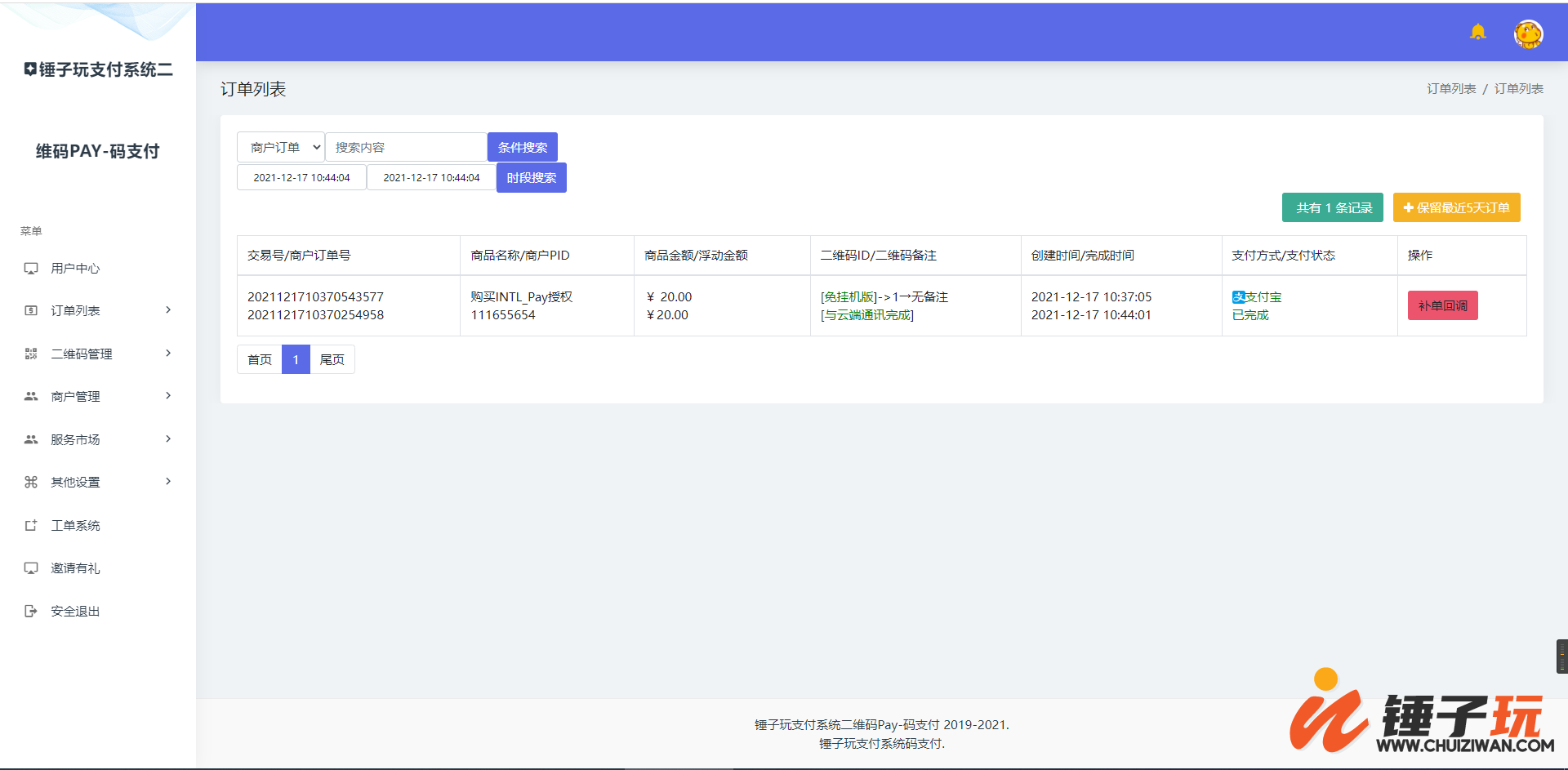This screenshot has height=770, width=1568.
Task: Click the logo icon beside 锤子玩支付系统二
Action: tap(30, 69)
